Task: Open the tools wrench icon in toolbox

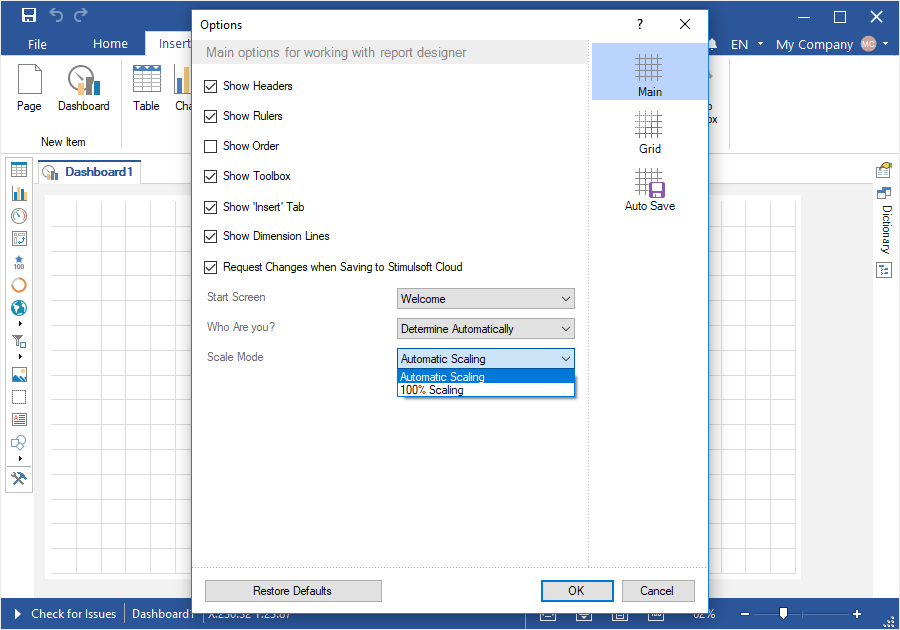Action: pos(19,479)
